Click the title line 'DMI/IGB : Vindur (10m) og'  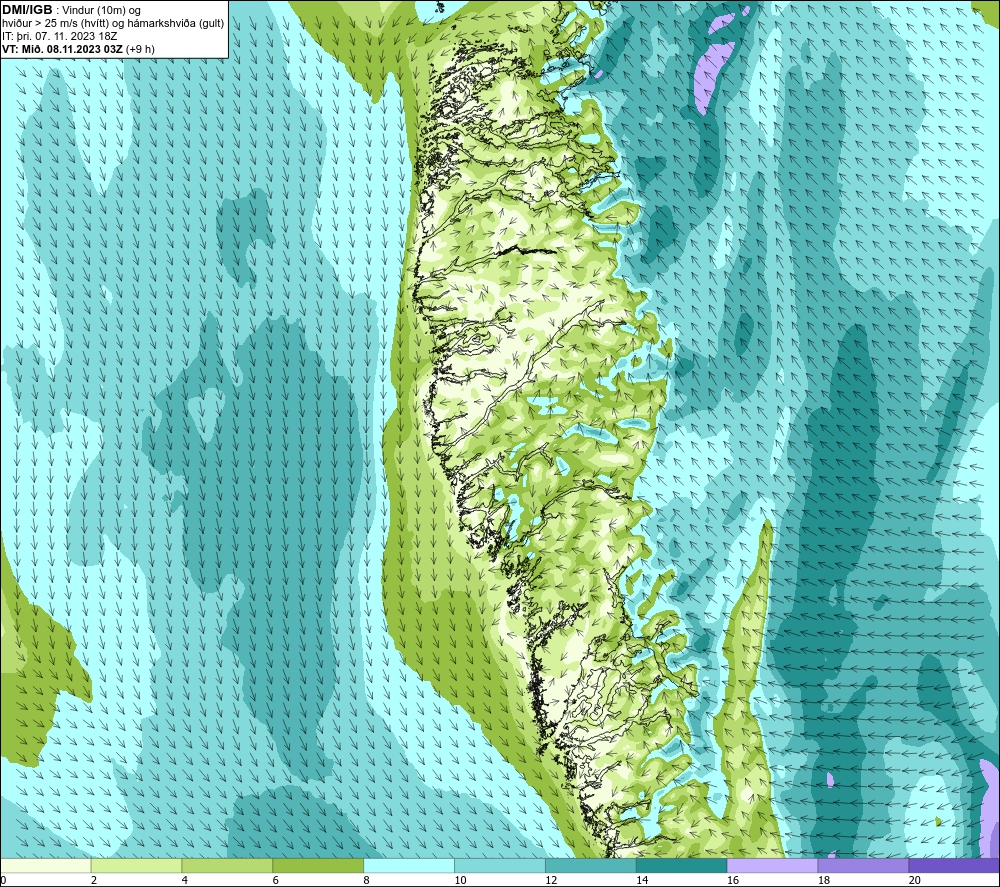pyautogui.click(x=72, y=10)
